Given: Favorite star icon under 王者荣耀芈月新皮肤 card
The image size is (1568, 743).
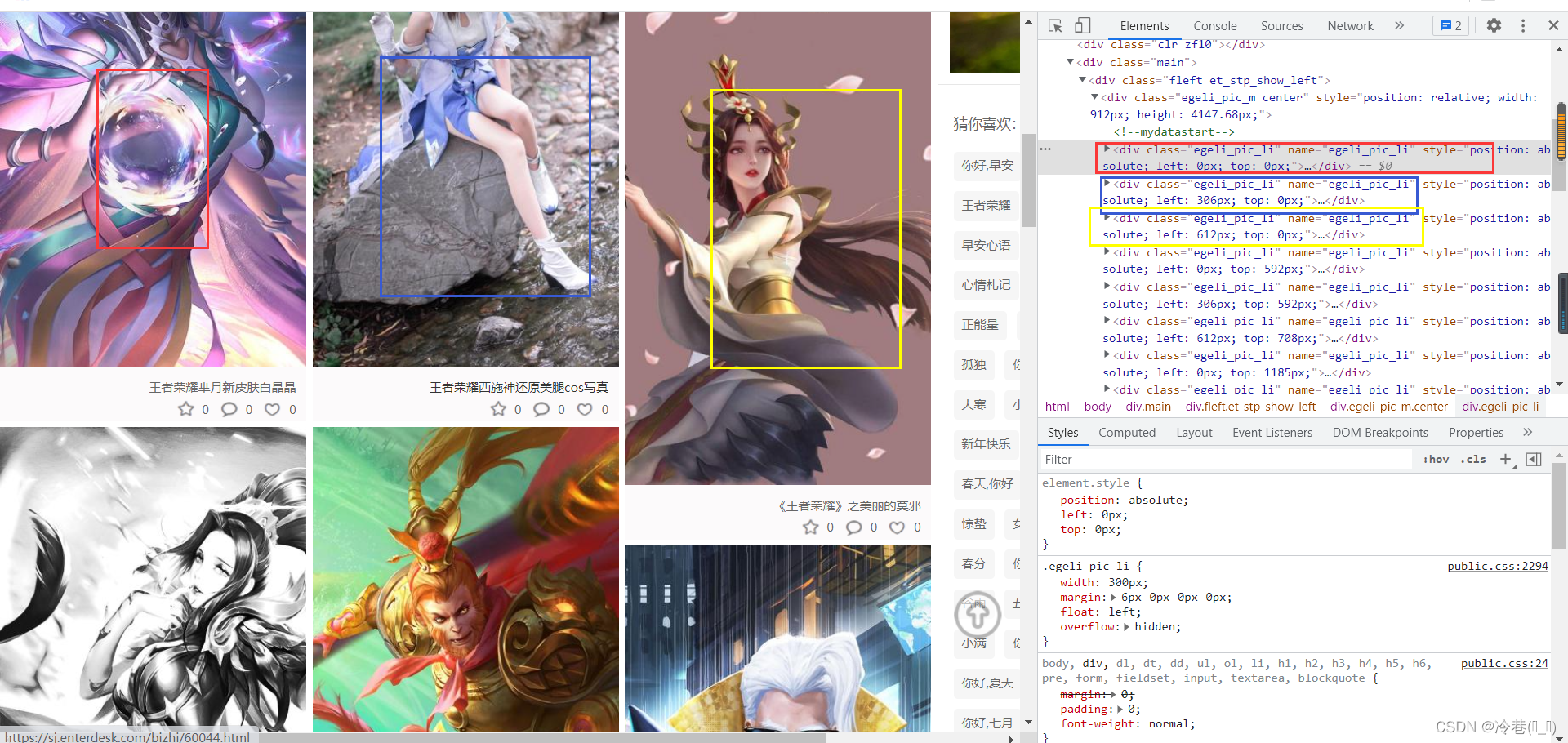Looking at the screenshot, I should pos(186,409).
